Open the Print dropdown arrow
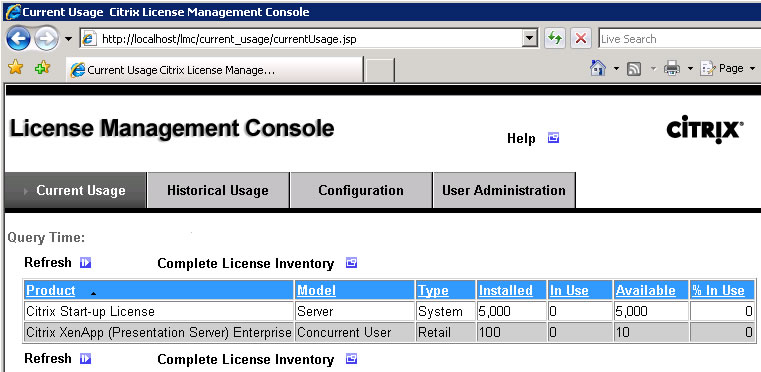761x372 pixels. pos(690,69)
